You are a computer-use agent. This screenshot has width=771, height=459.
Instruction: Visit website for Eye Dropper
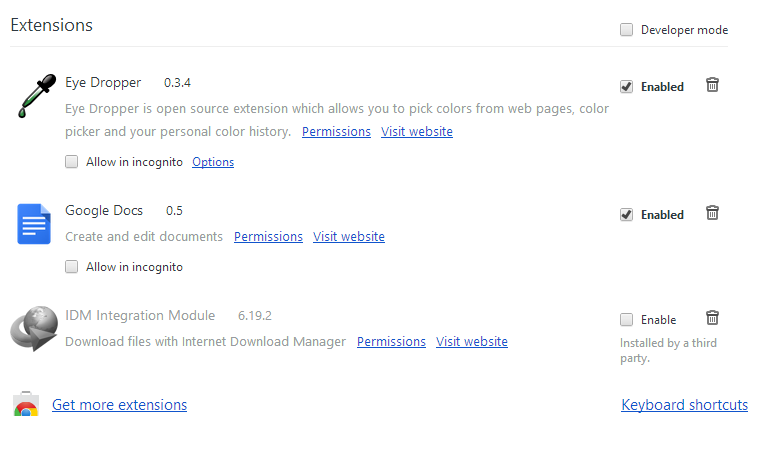[x=416, y=132]
